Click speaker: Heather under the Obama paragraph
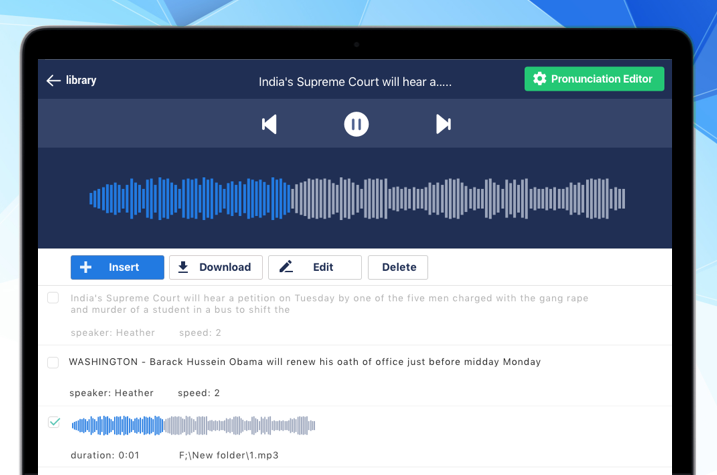717x475 pixels. pyautogui.click(x=112, y=393)
